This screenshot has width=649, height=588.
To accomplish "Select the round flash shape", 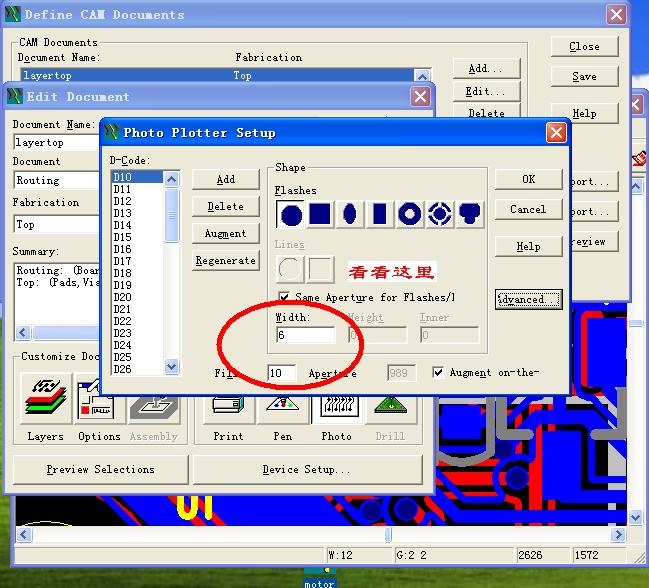I will click(291, 214).
